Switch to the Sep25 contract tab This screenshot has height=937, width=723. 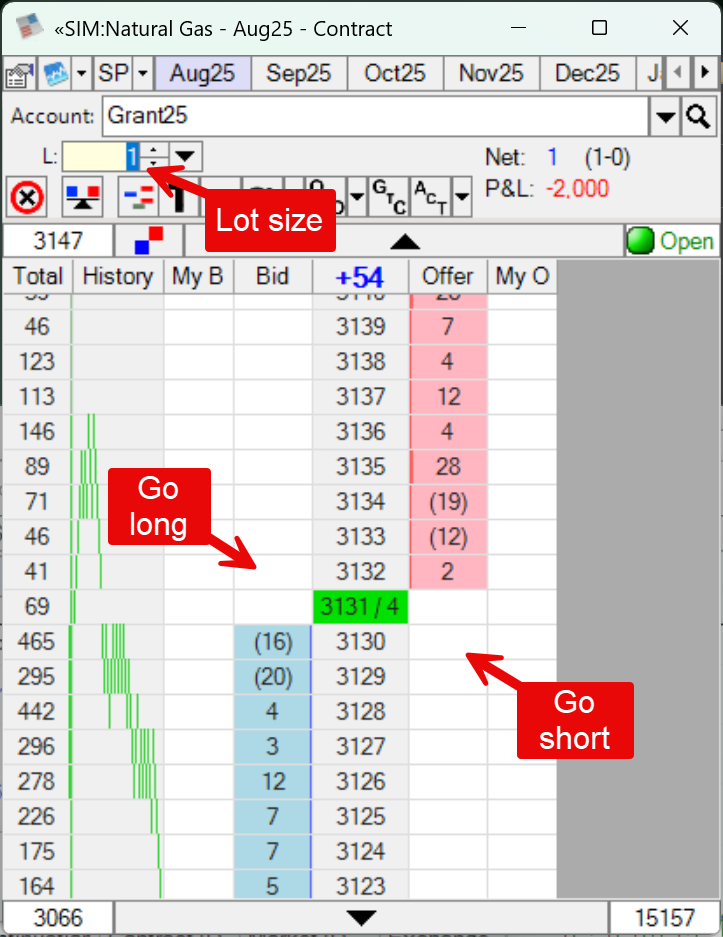(298, 74)
